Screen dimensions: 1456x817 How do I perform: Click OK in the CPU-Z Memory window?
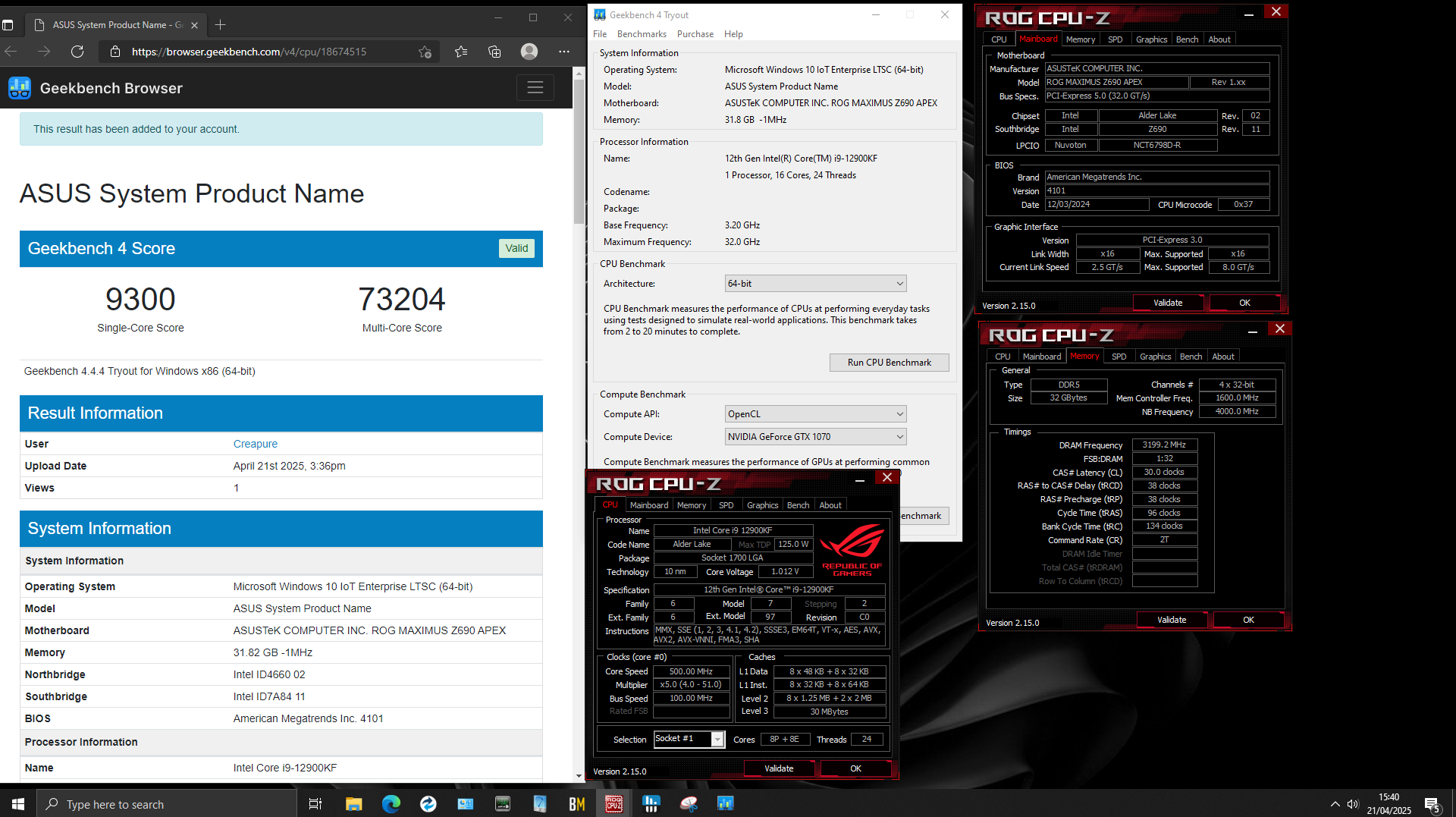click(x=1248, y=620)
